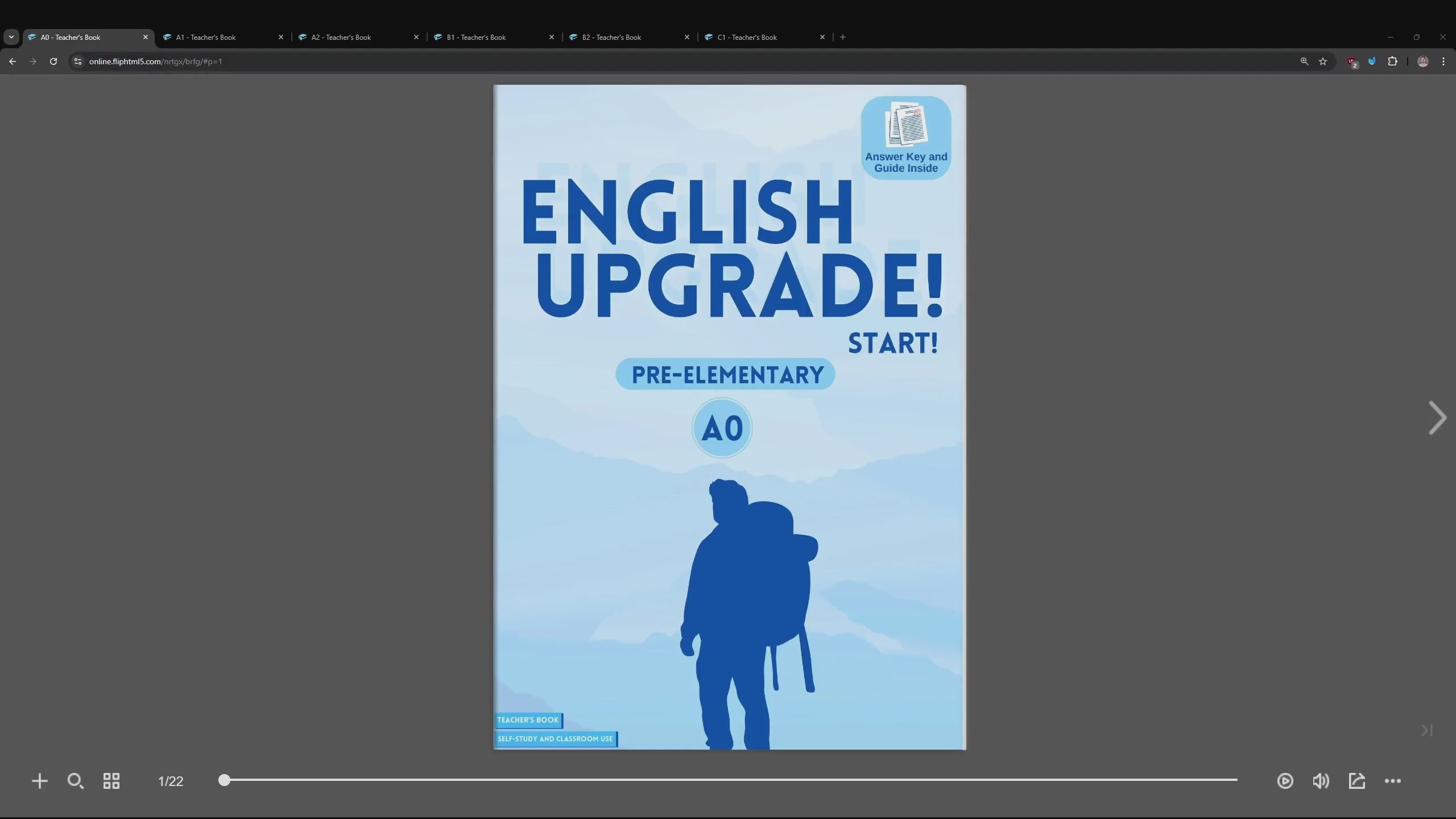
Task: Click the zoom in plus icon
Action: point(39,781)
